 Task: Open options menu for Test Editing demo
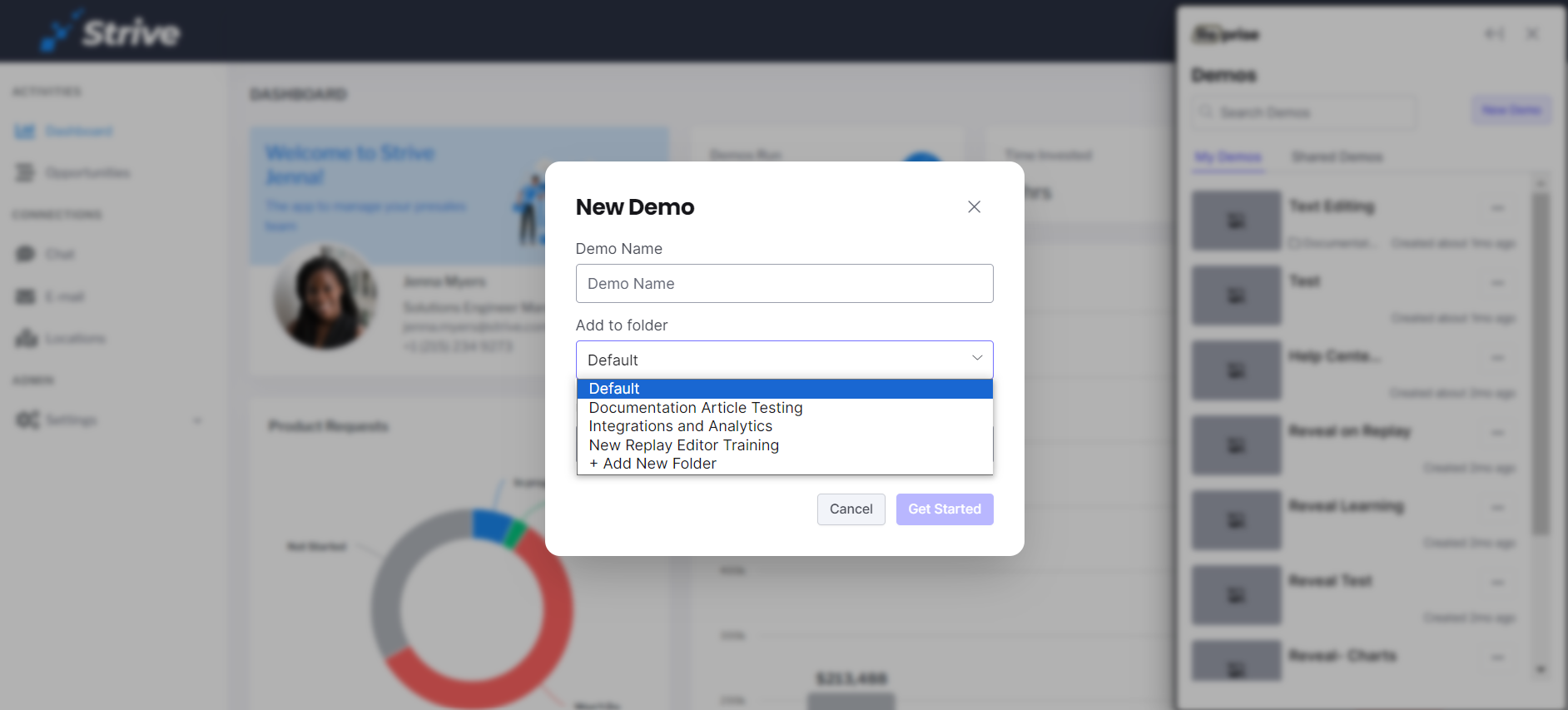[1498, 208]
